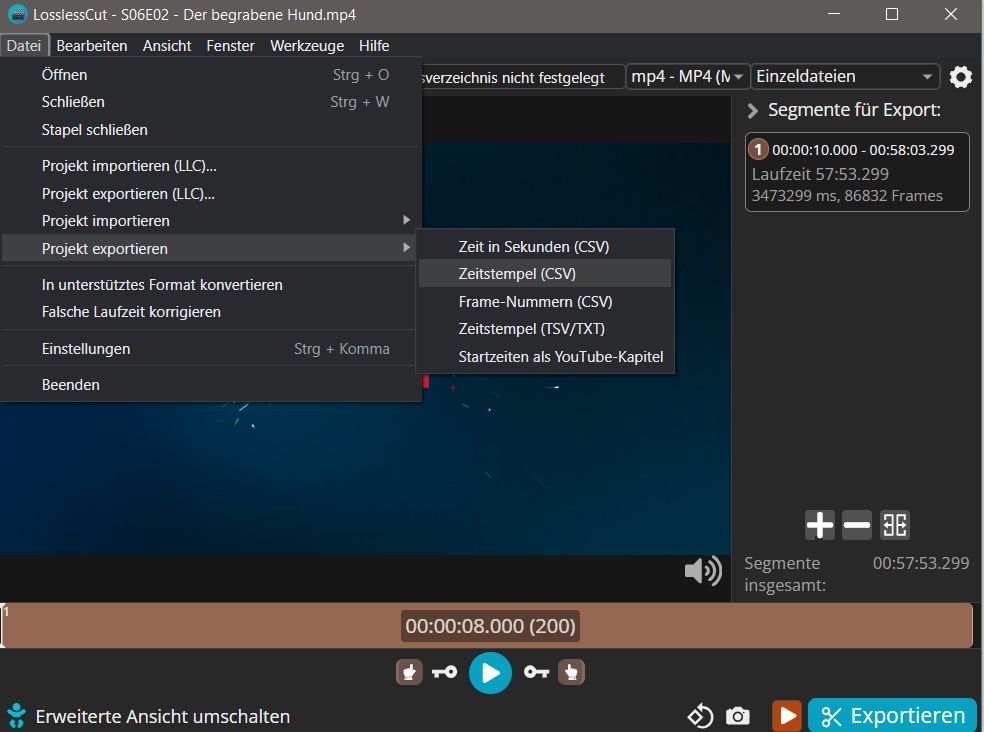Set segment end to current position
The image size is (984, 732).
click(571, 672)
